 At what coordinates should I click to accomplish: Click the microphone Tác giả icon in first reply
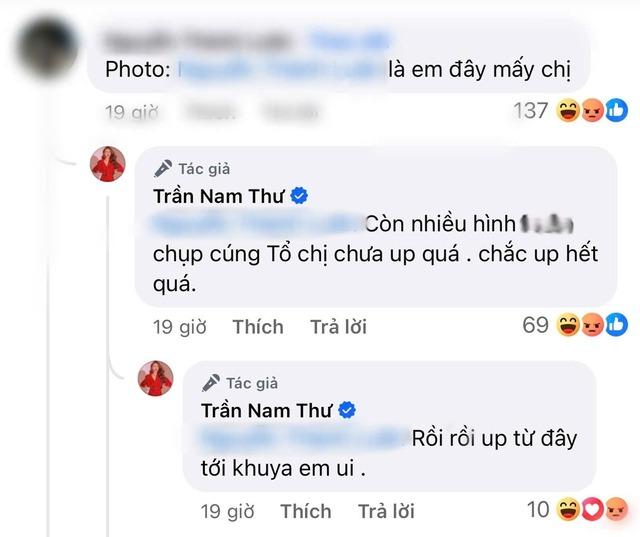click(x=163, y=169)
